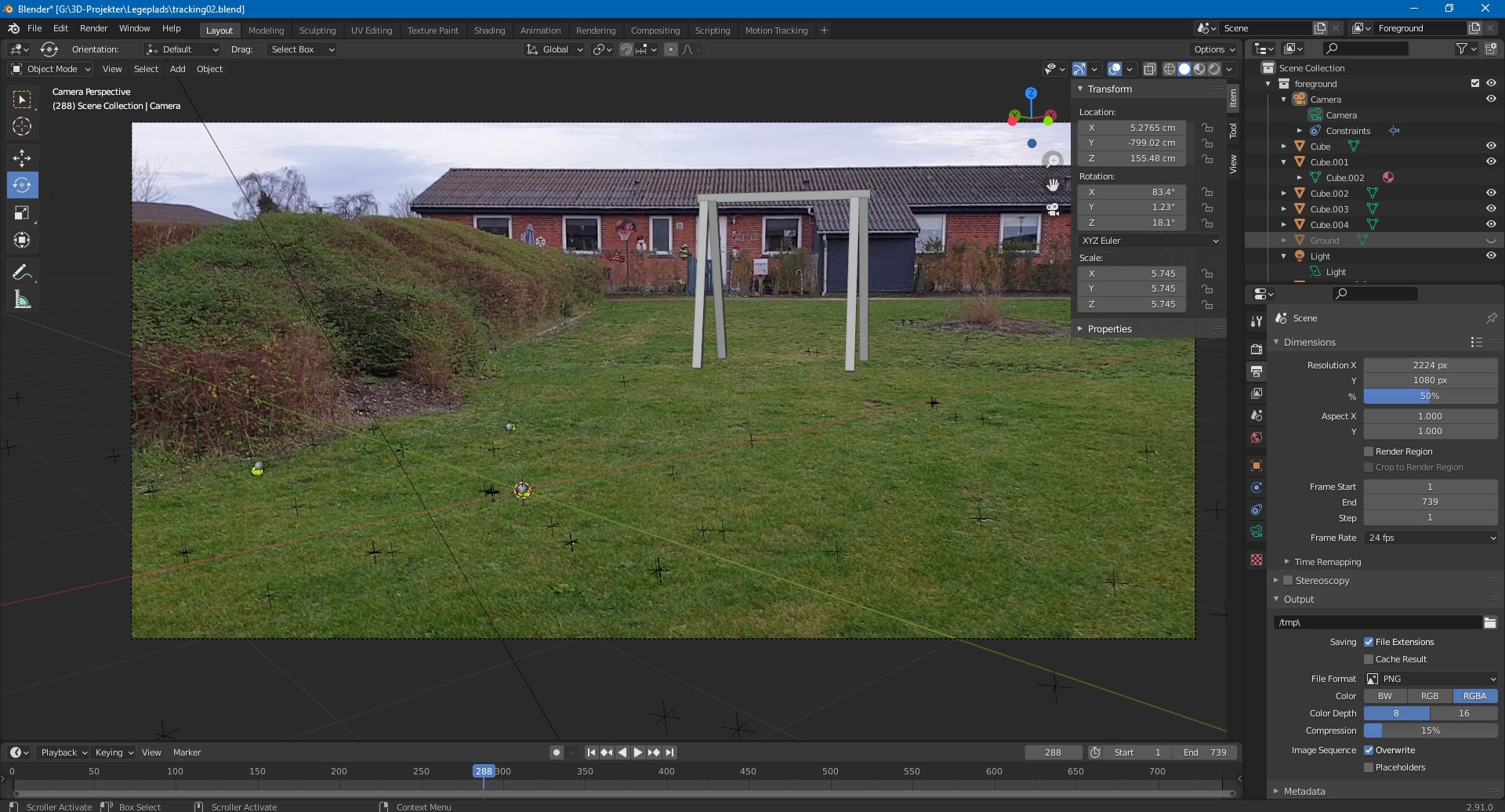Toggle camera view gizmo icon
The height and width of the screenshot is (812, 1505).
[1053, 209]
